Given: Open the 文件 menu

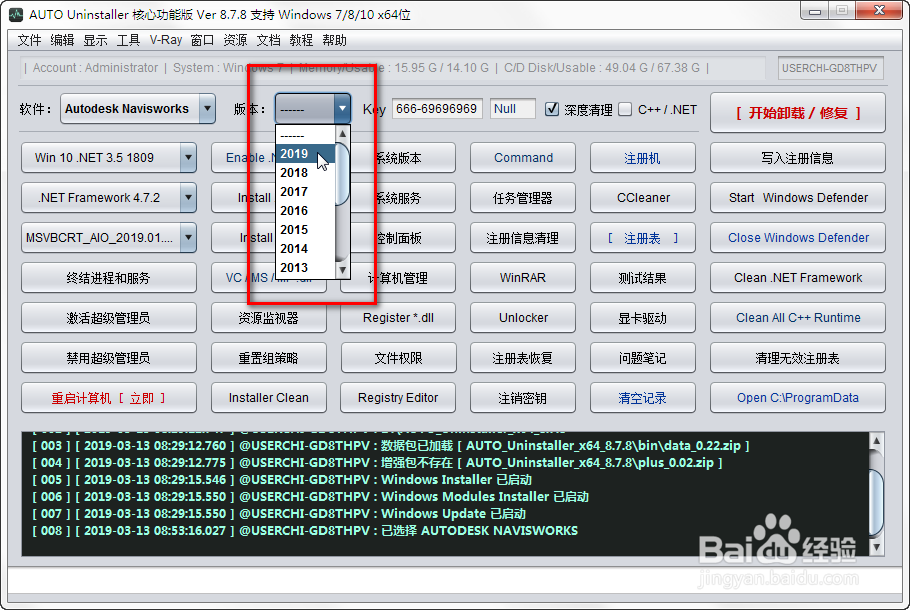Looking at the screenshot, I should [29, 40].
